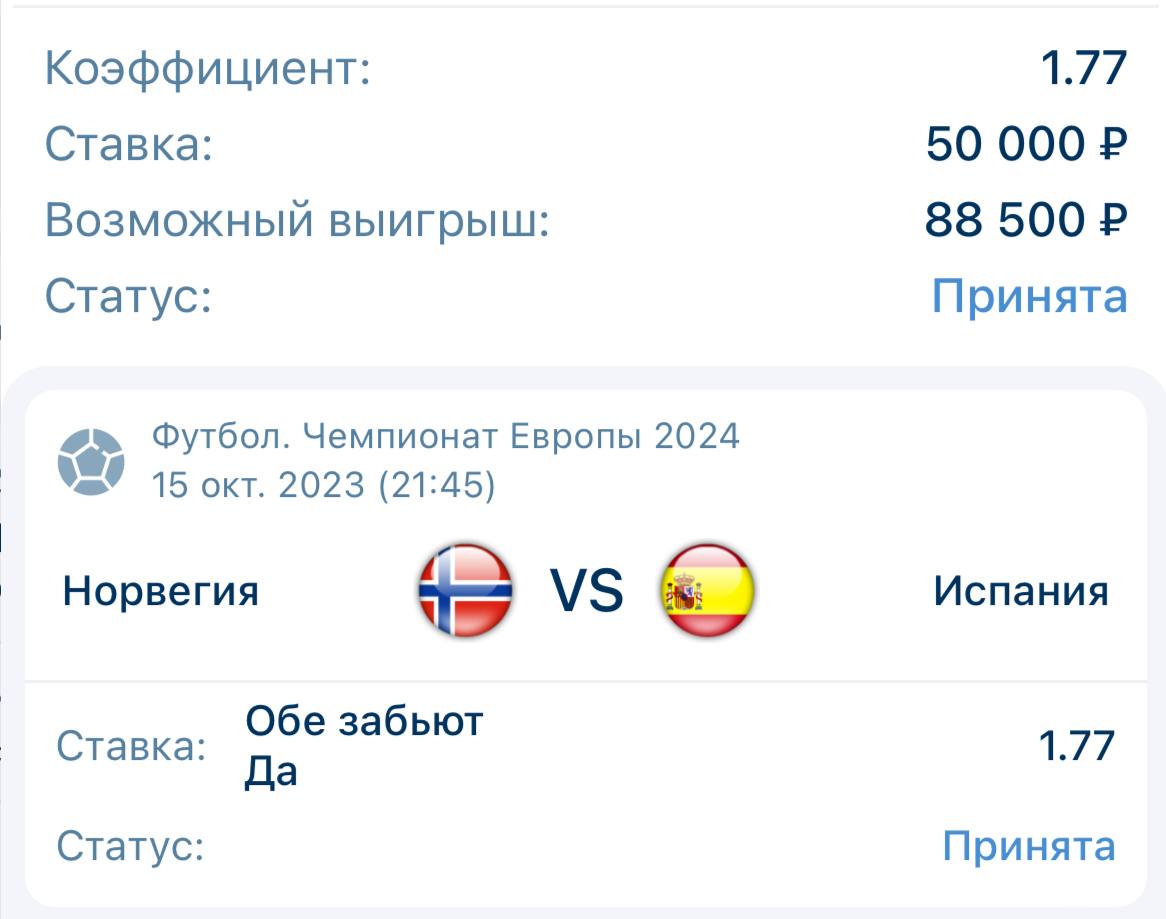The height and width of the screenshot is (919, 1166).
Task: Click the Norway flag icon
Action: point(465,591)
